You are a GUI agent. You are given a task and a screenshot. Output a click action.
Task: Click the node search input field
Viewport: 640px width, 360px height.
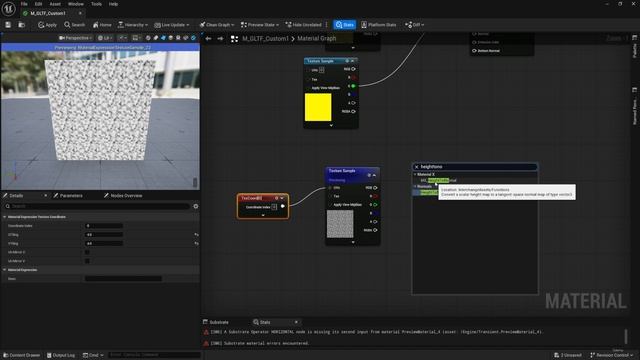point(475,167)
